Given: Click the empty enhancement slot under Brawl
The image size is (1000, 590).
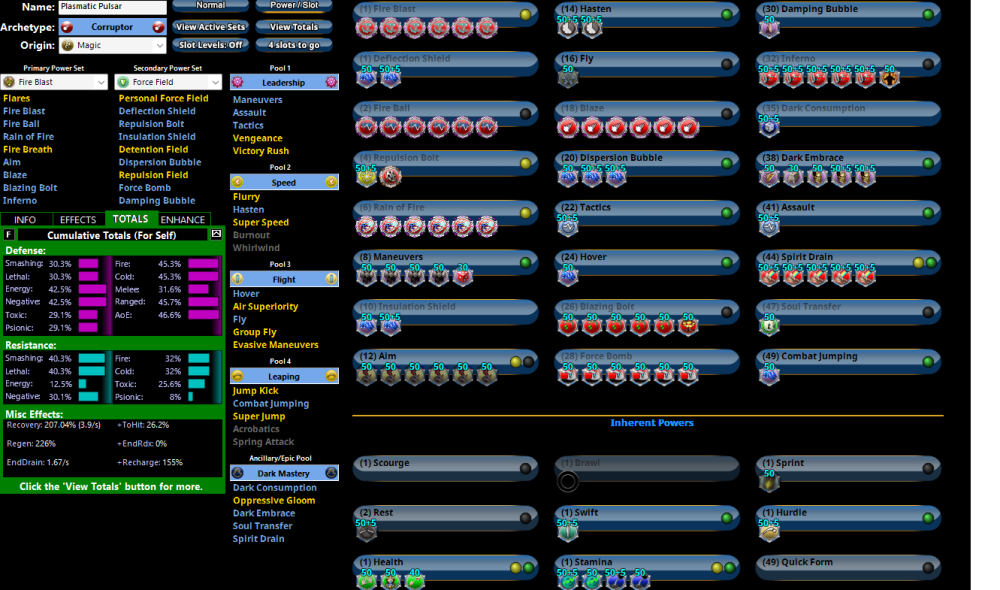Looking at the screenshot, I should pyautogui.click(x=568, y=481).
